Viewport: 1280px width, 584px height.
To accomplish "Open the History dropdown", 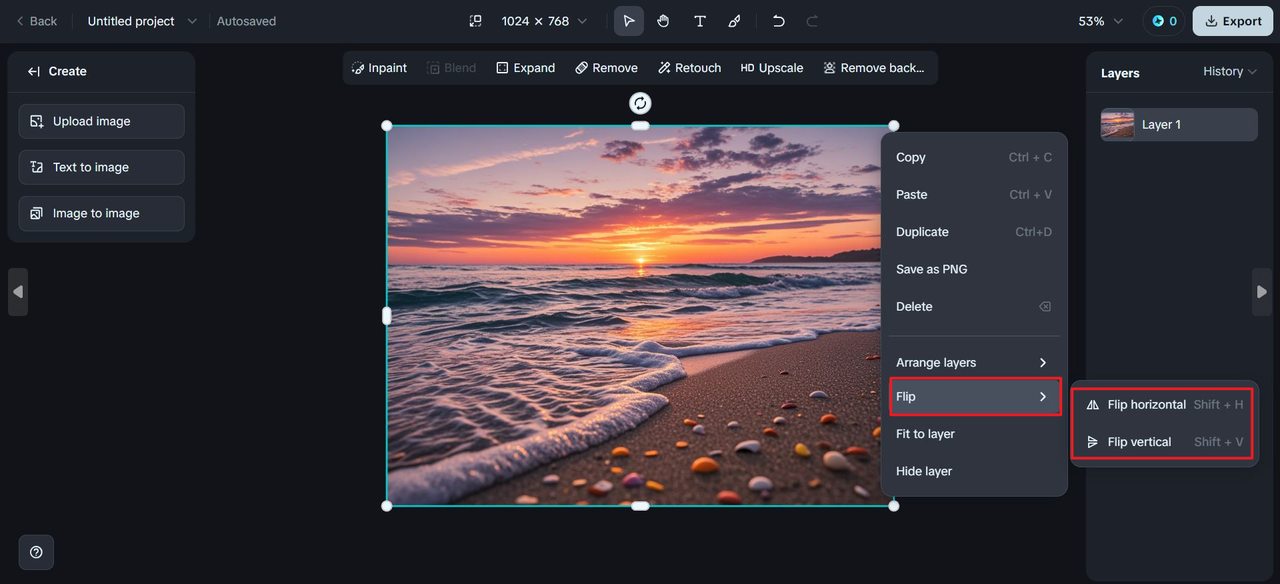I will tap(1230, 71).
